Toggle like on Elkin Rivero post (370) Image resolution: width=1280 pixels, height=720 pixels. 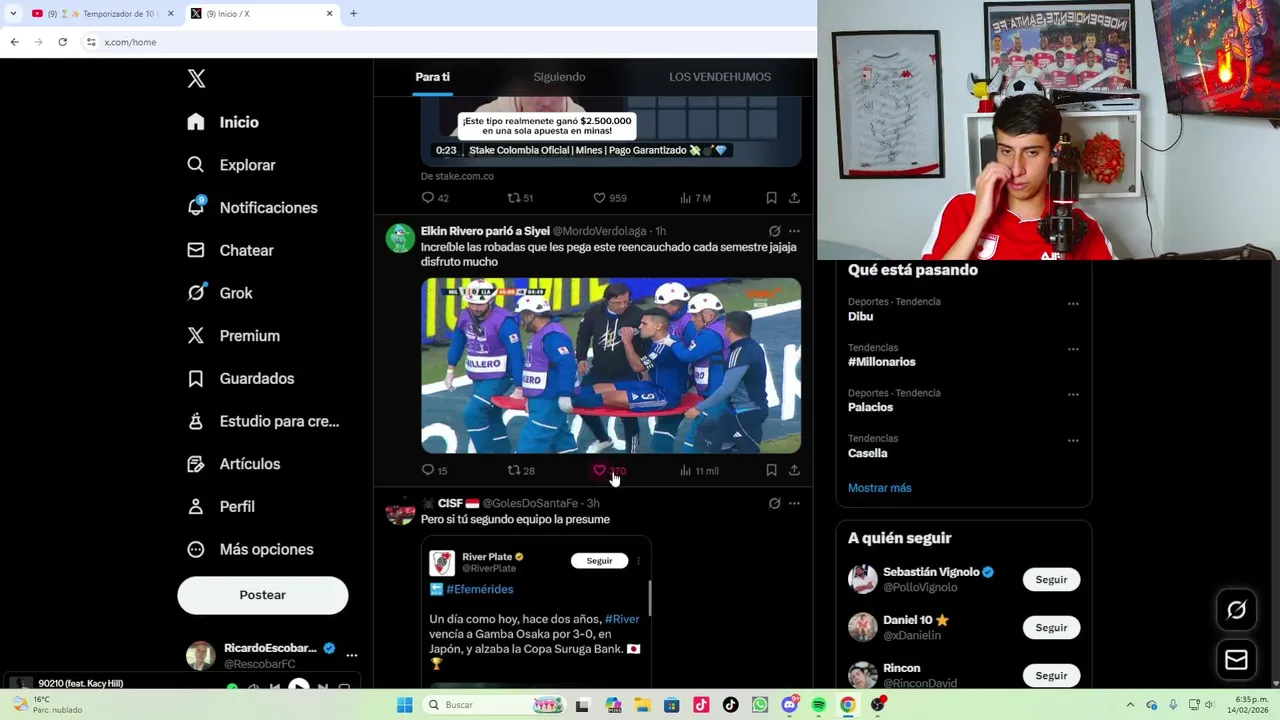(609, 470)
